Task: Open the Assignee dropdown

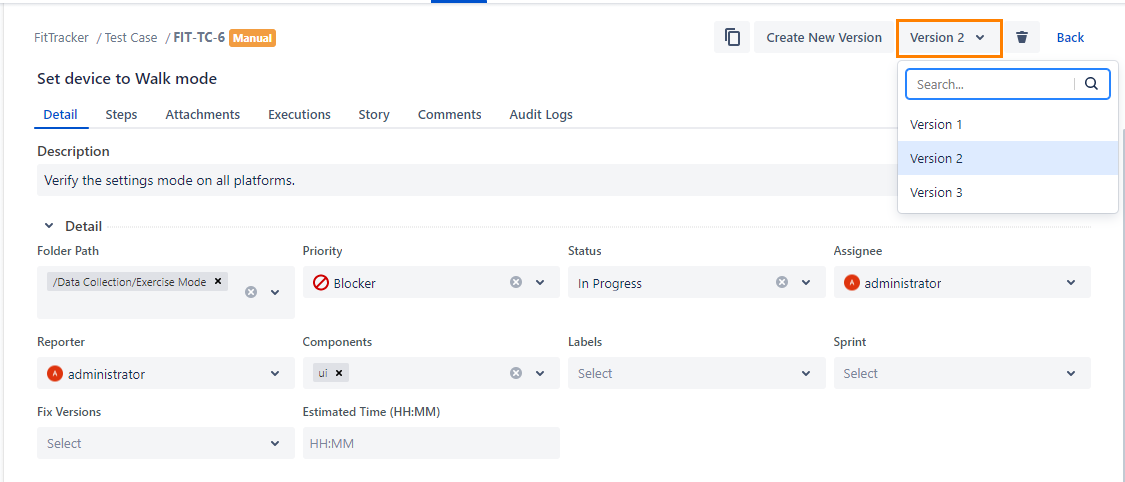Action: (x=962, y=283)
